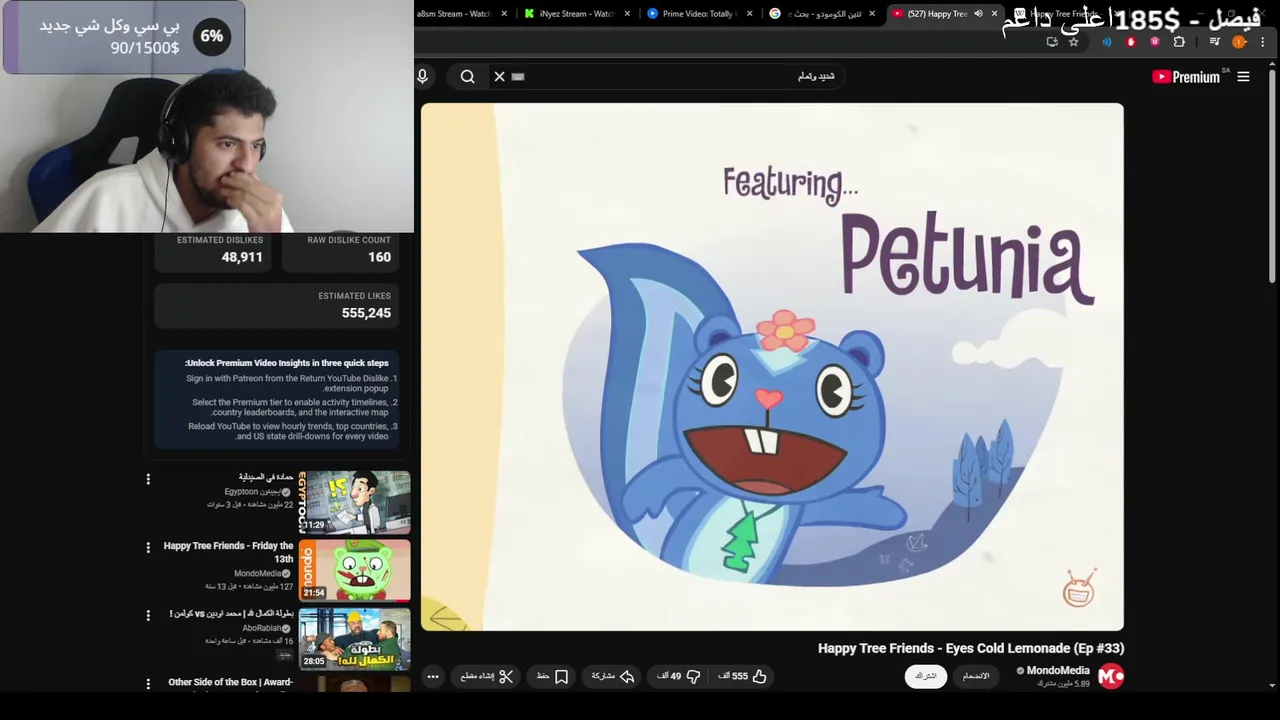Click the Join membership button
1280x720 pixels.
click(976, 676)
